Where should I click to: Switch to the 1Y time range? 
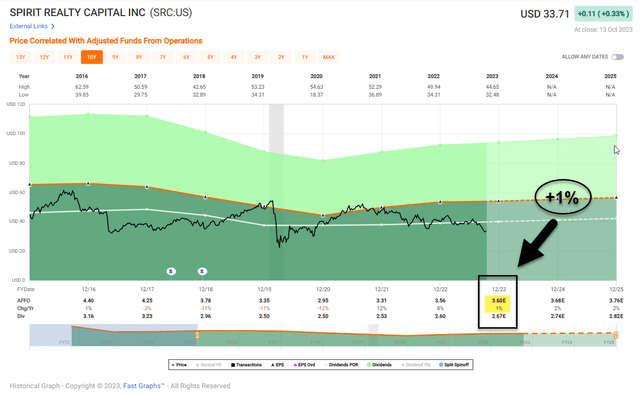coord(304,57)
